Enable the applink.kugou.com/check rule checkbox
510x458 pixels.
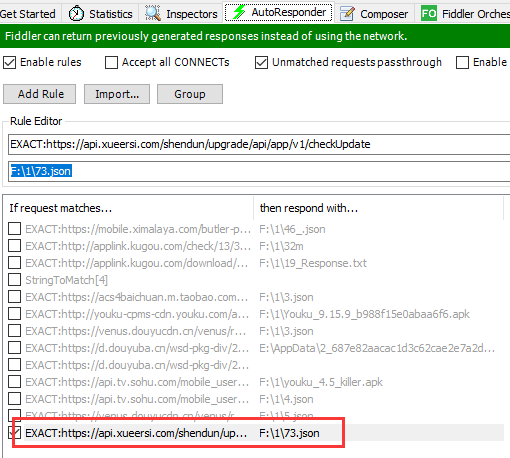[14, 246]
